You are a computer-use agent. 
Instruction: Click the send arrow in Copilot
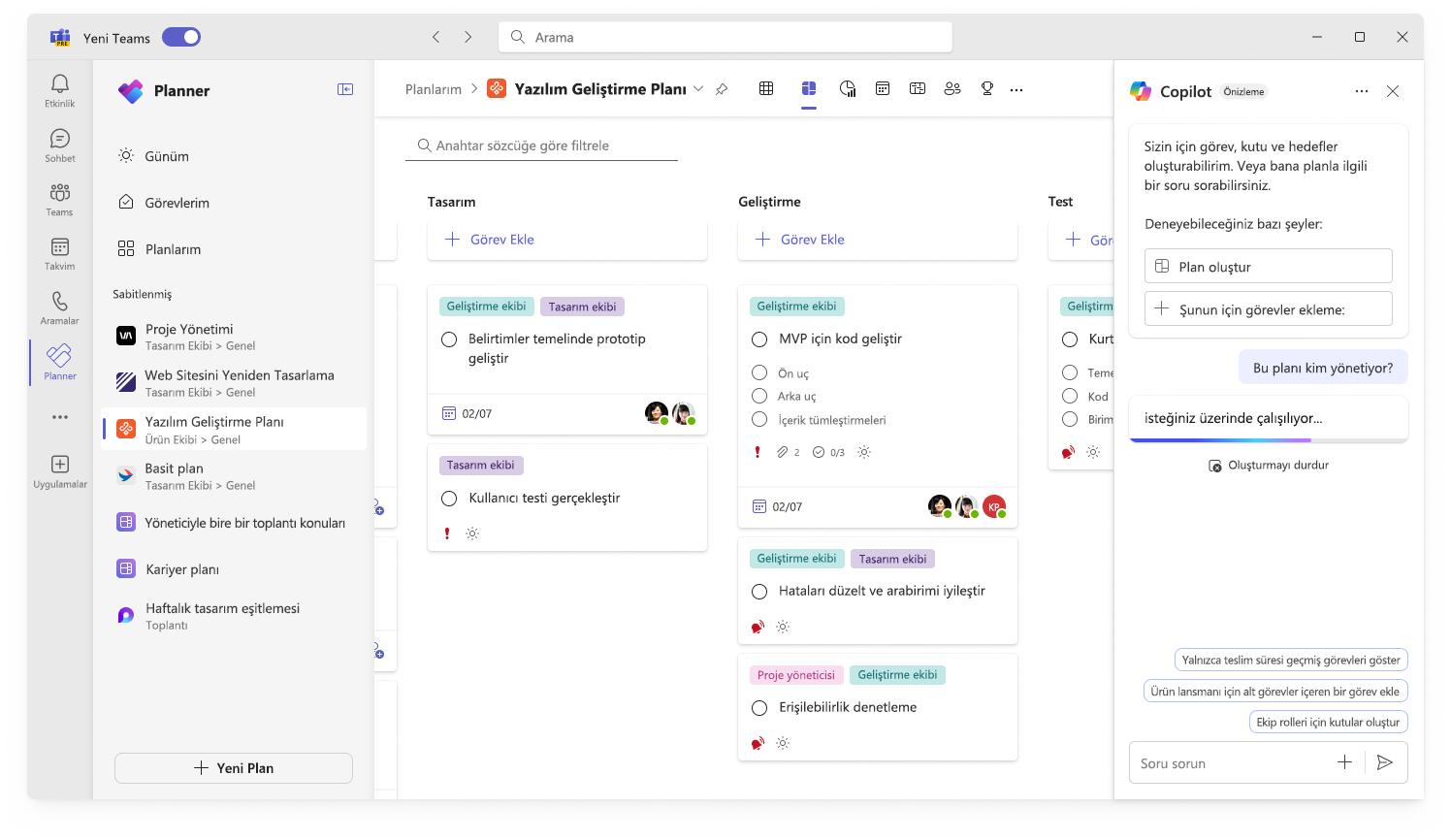click(1385, 762)
